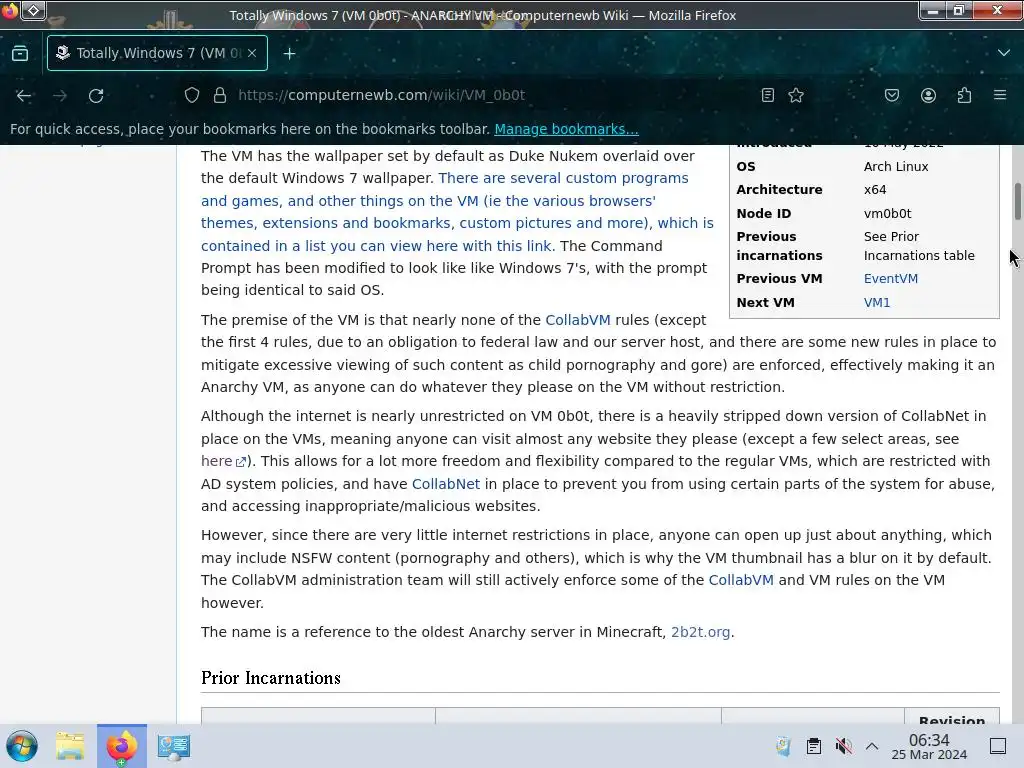Image resolution: width=1024 pixels, height=768 pixels.
Task: Select the Architecture value x64
Action: (x=875, y=190)
